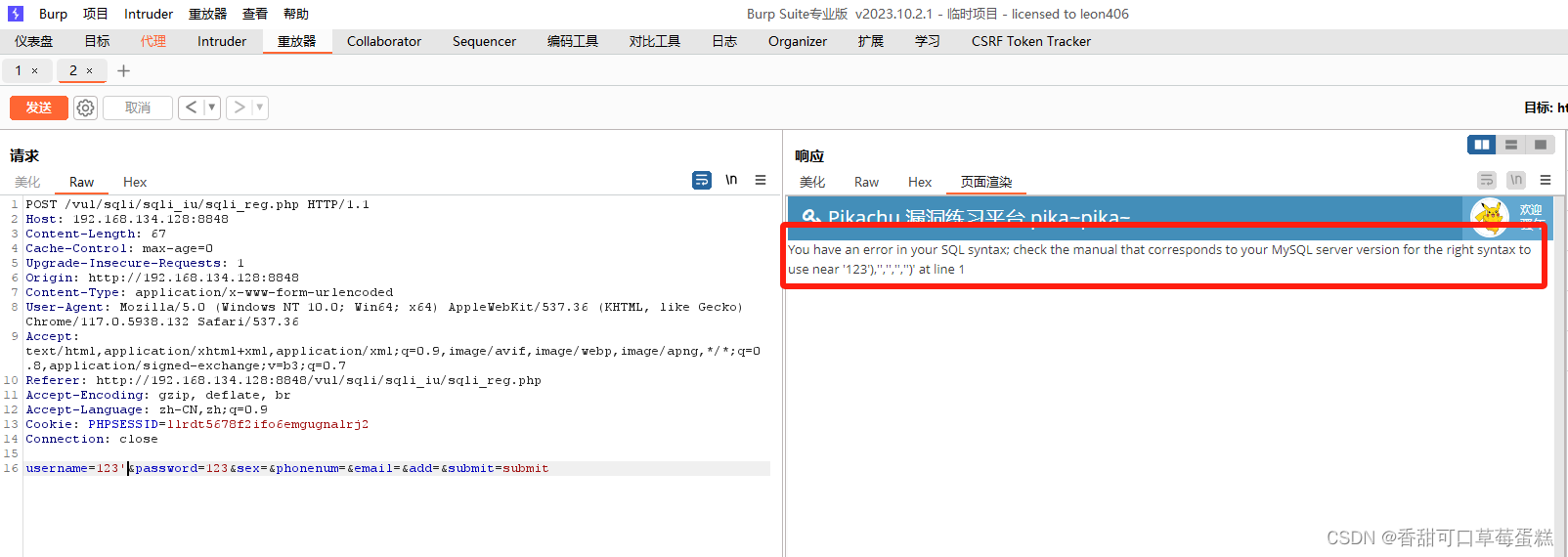Select request 美化 pretty view tab

click(x=27, y=182)
